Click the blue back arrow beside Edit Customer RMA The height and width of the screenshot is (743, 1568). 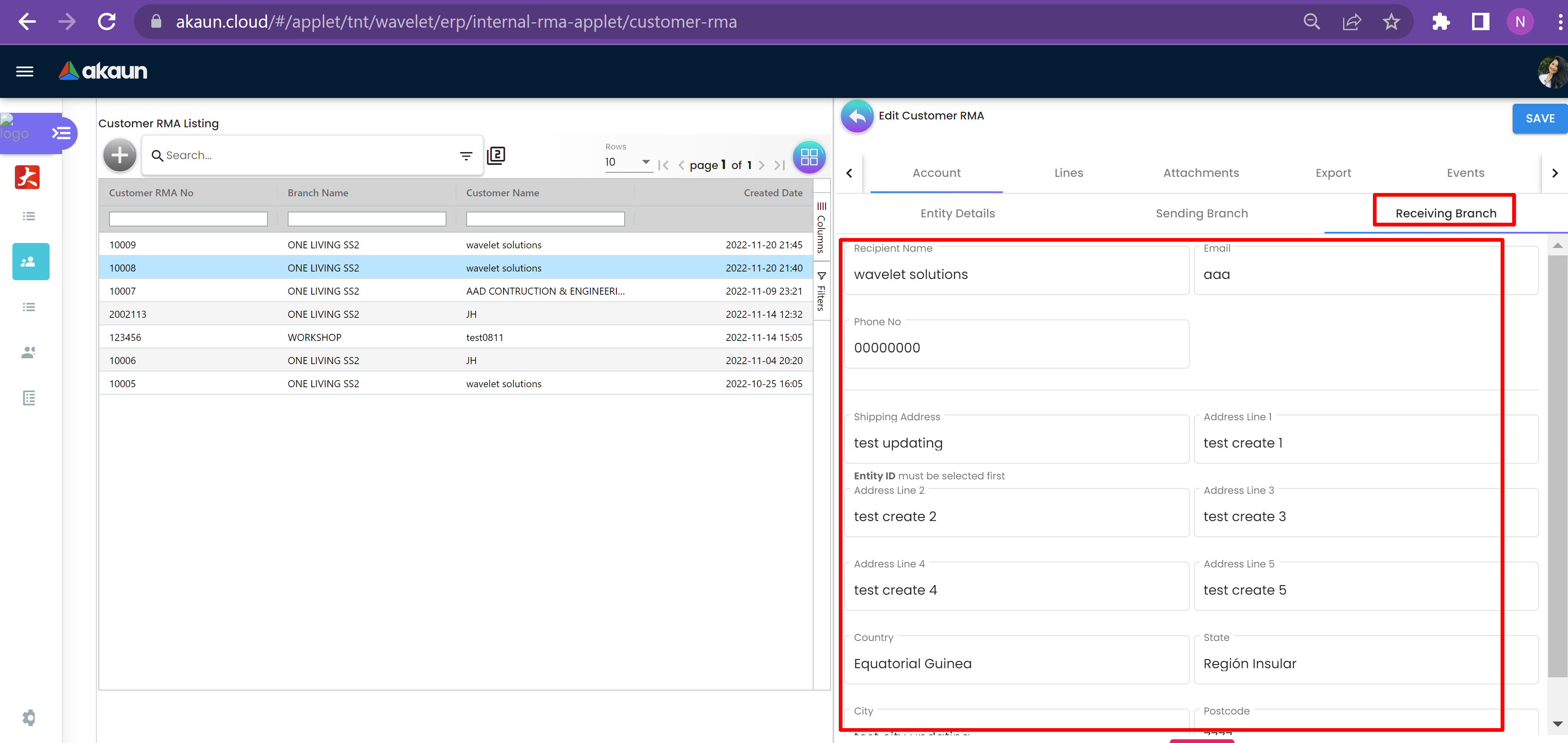(x=857, y=116)
